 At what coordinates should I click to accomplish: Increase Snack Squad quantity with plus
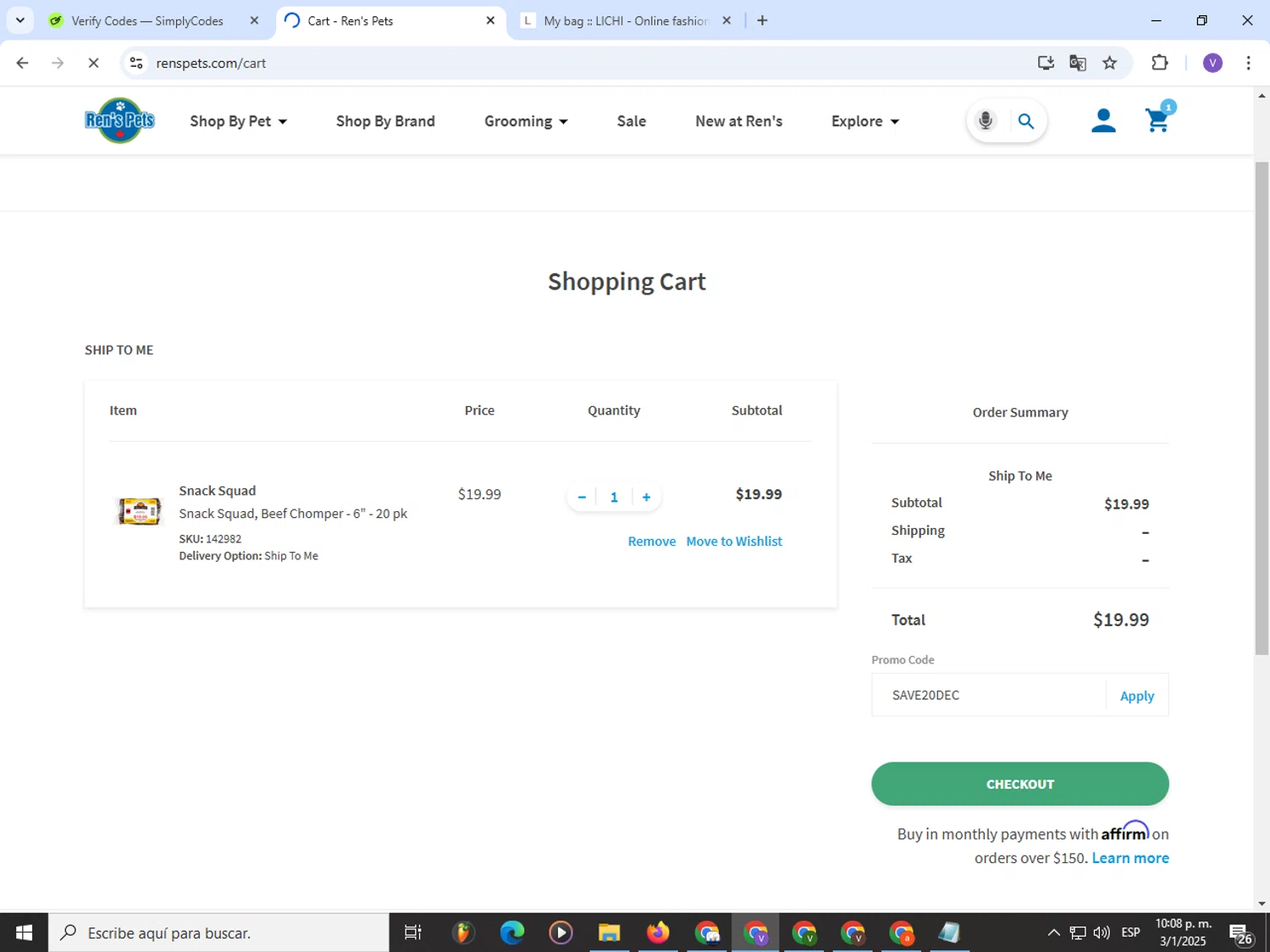646,497
